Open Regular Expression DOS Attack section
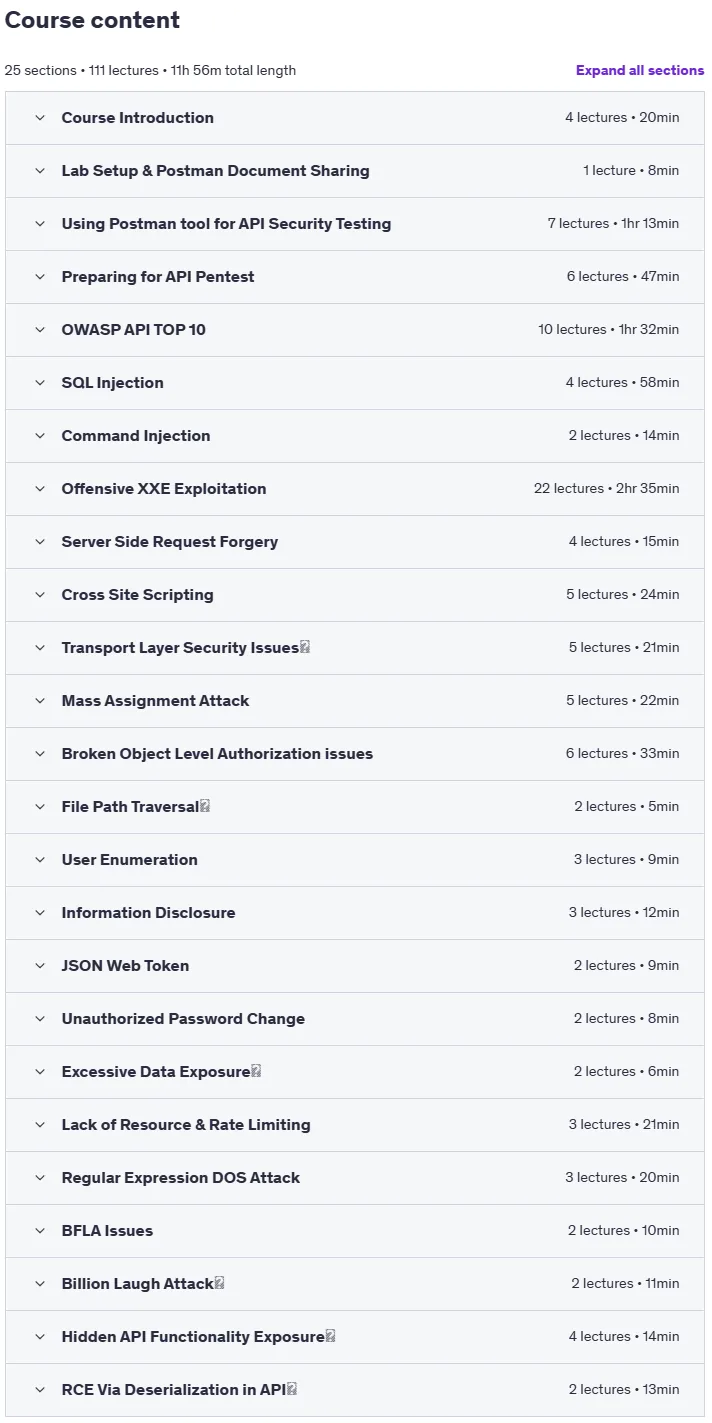712x1423 pixels. coord(355,1178)
